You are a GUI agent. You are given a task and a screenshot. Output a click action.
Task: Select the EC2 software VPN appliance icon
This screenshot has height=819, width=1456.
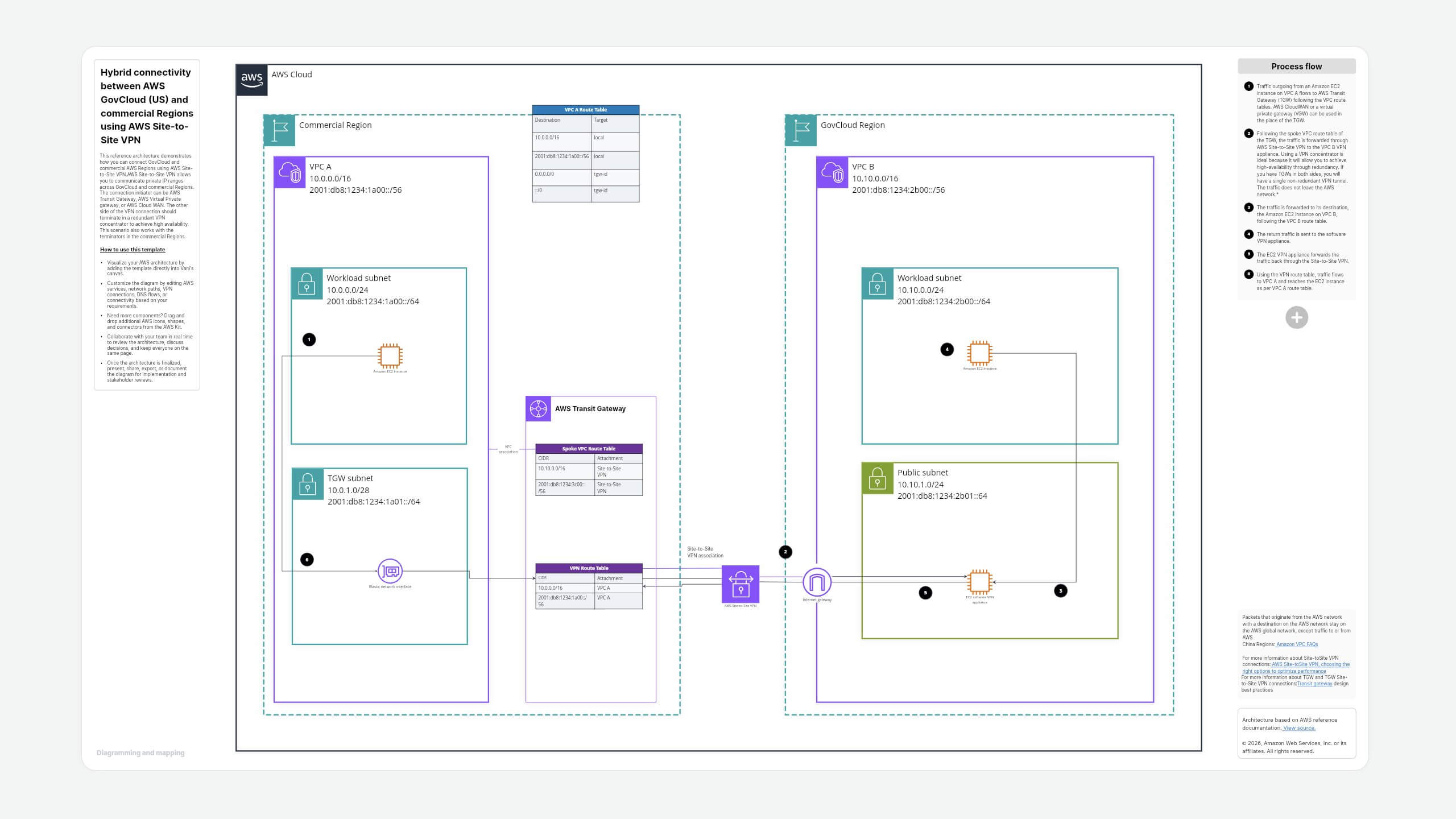pos(979,582)
